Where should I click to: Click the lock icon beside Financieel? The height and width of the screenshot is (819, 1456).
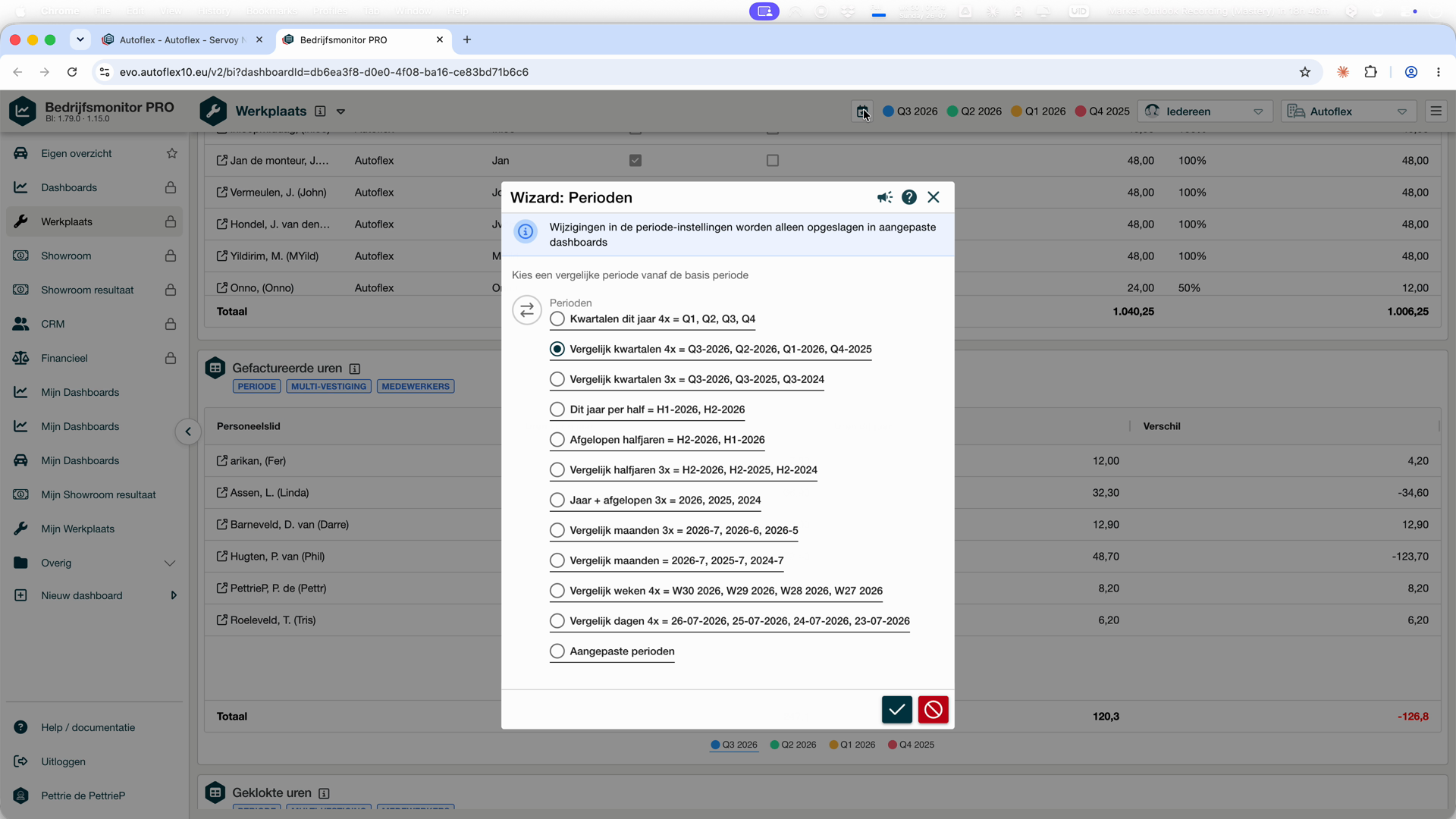point(171,358)
